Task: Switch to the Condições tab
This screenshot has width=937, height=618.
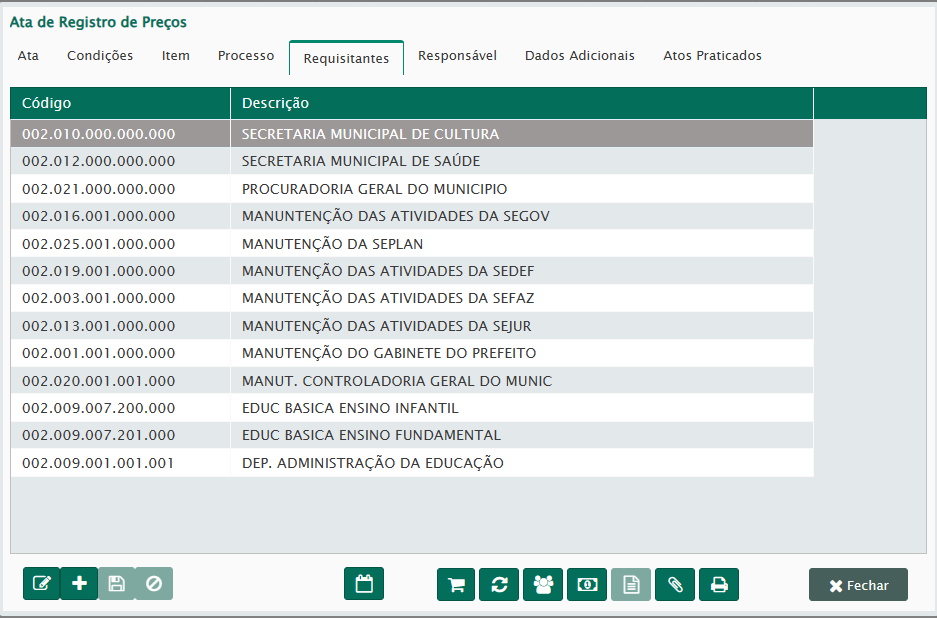Action: tap(100, 56)
